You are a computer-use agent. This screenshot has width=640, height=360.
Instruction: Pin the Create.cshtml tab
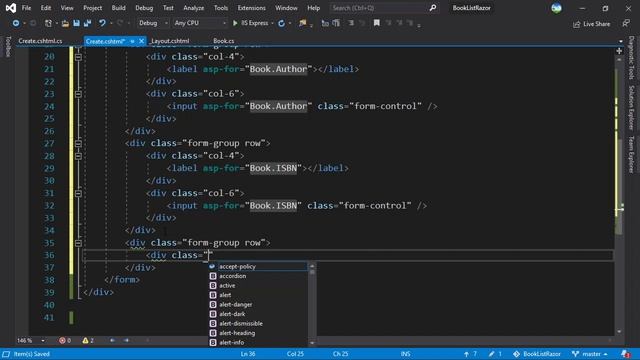pyautogui.click(x=132, y=41)
